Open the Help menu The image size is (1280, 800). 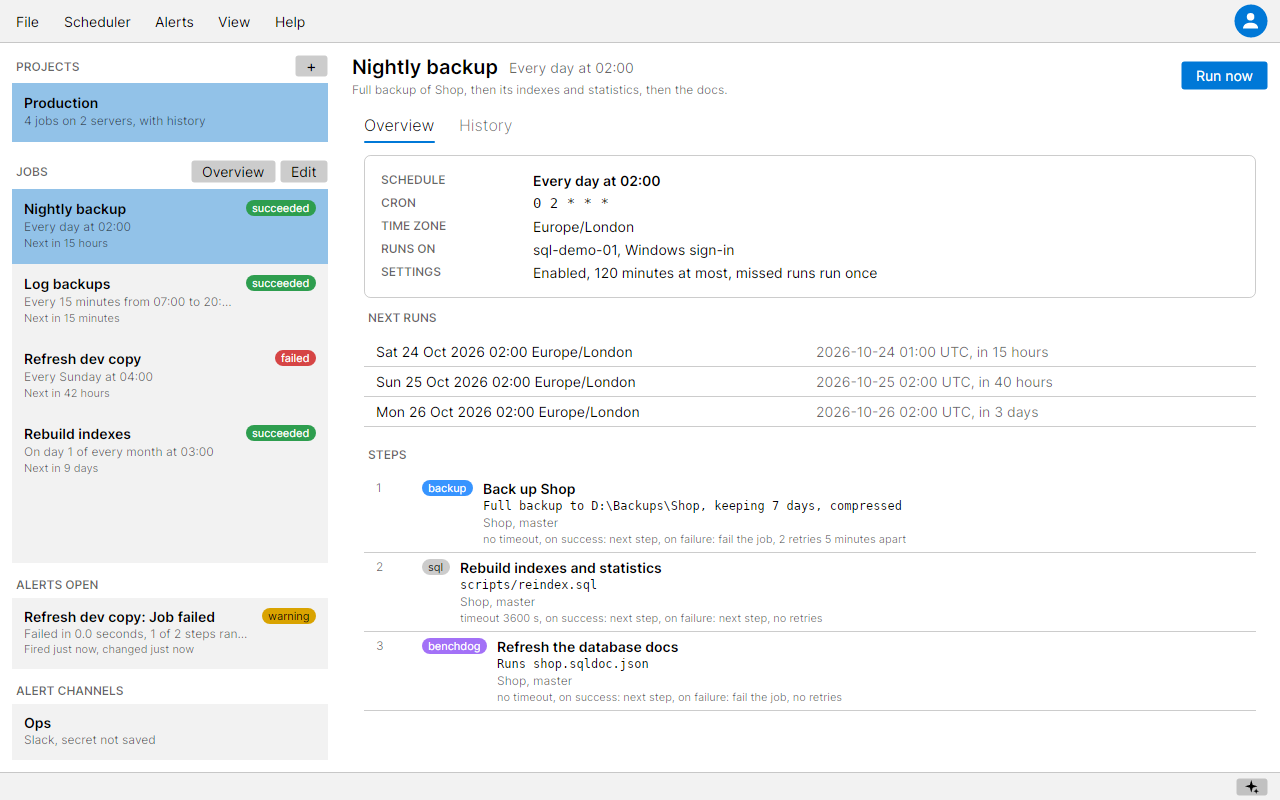point(290,22)
